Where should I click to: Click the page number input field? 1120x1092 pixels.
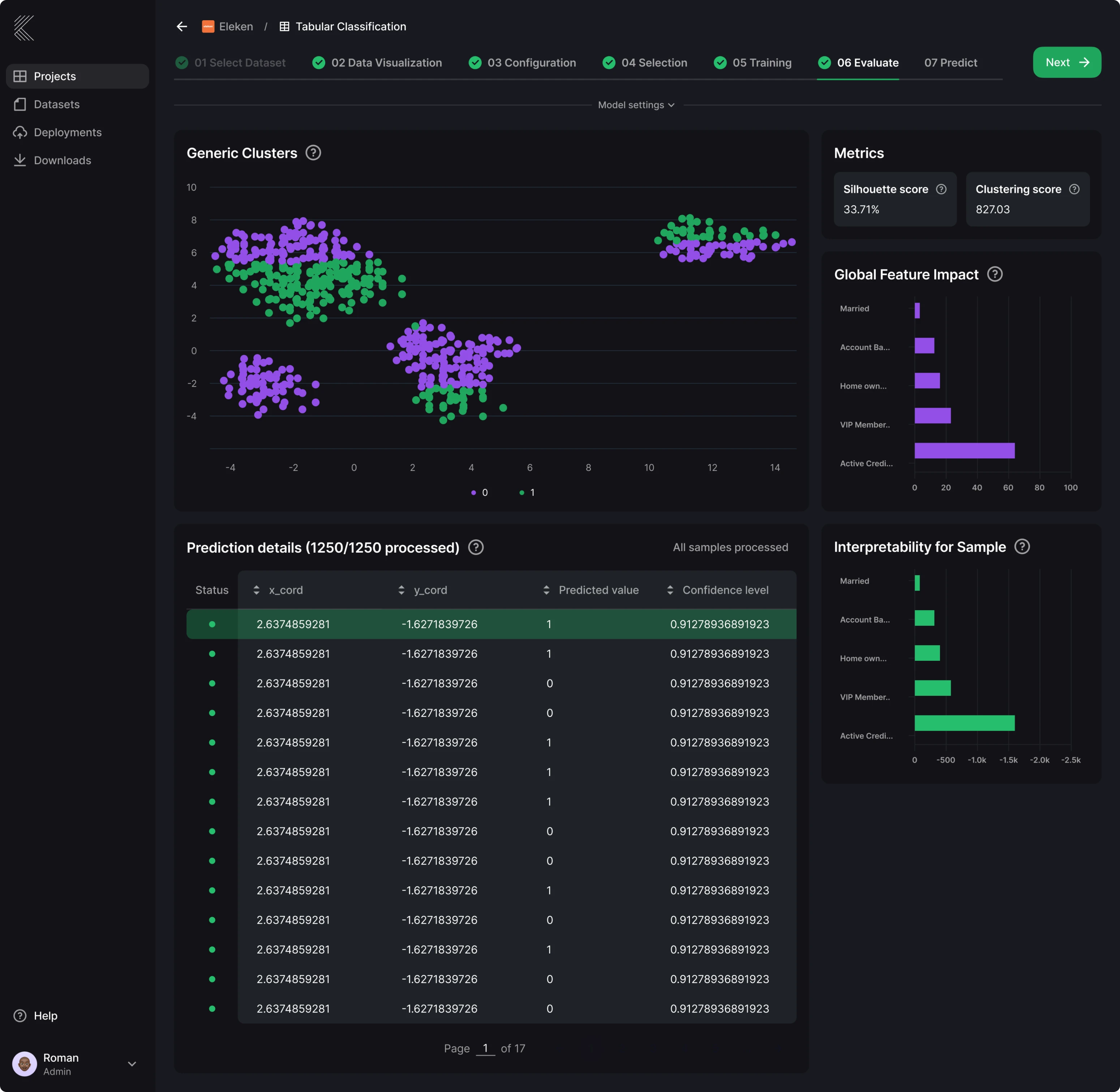[x=486, y=1048]
